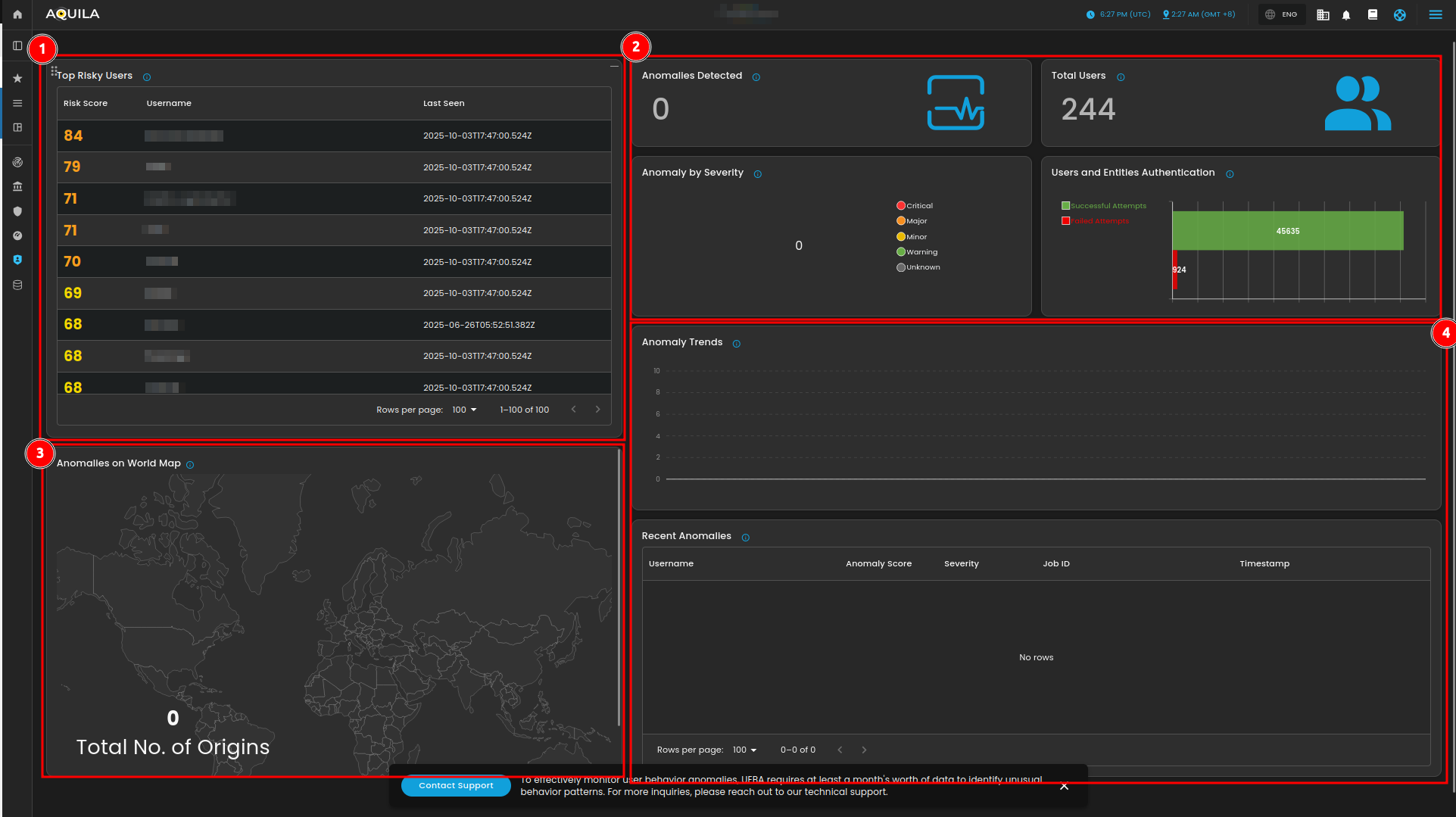Open the list menu icon in sidebar
Screen dimensions: 1456x817
pos(17,104)
